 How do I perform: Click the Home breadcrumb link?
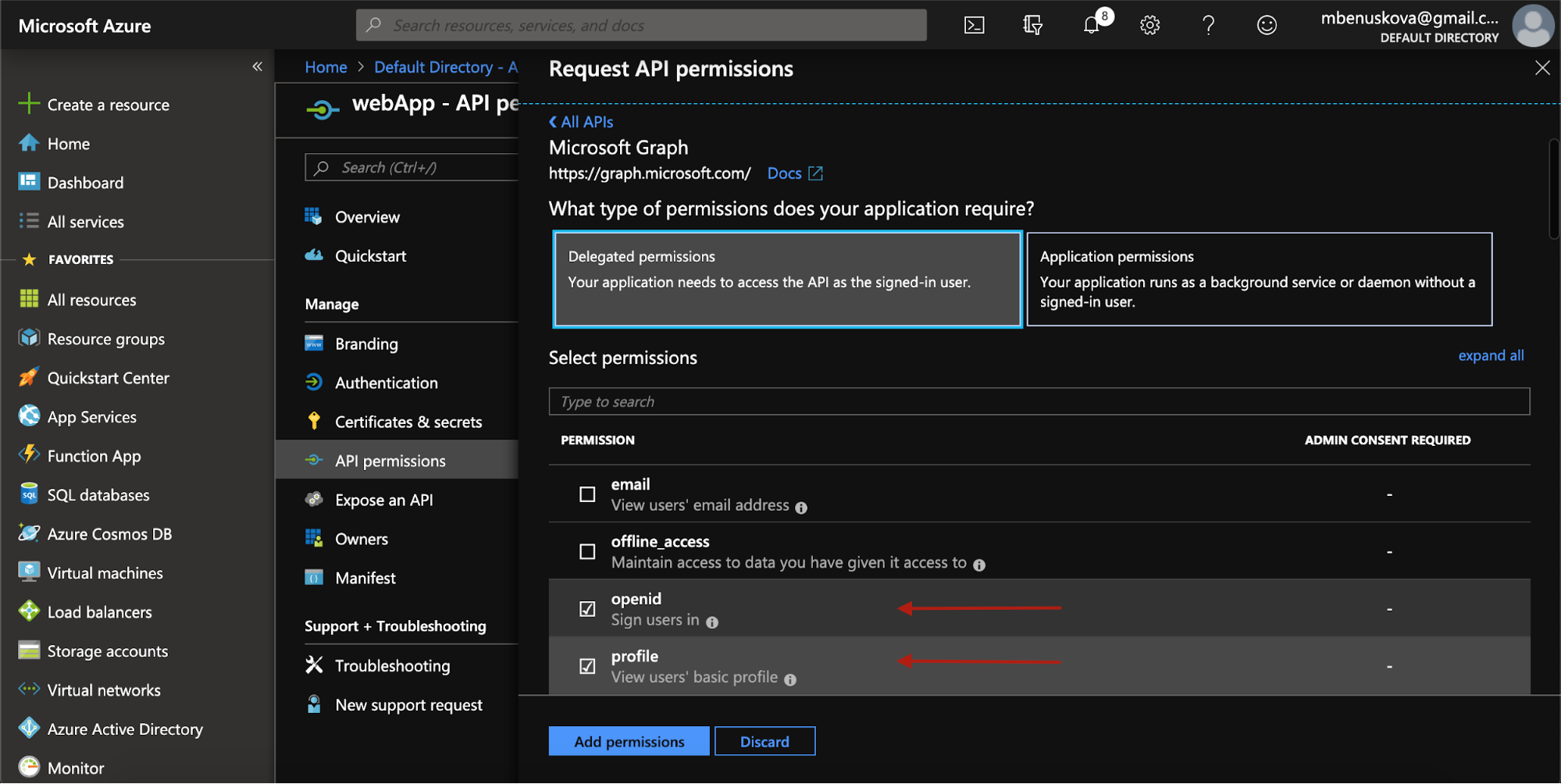(x=326, y=67)
